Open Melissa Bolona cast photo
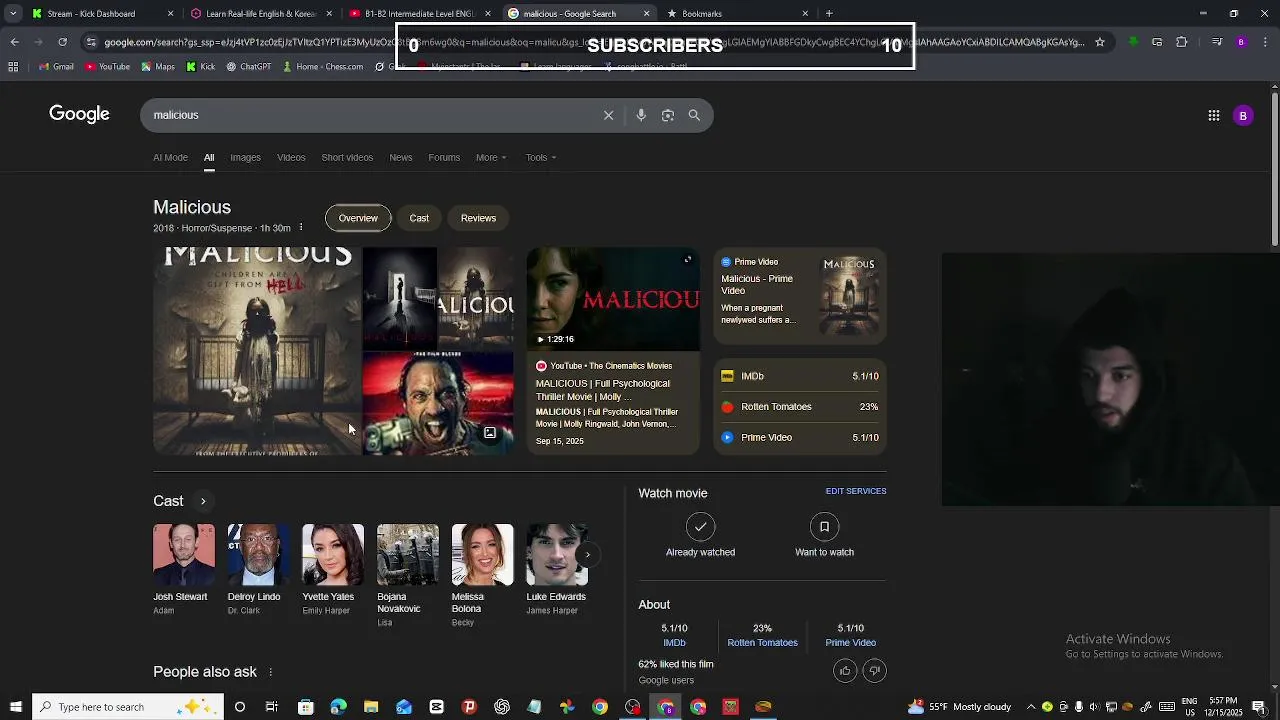Viewport: 1280px width, 720px height. pos(482,554)
